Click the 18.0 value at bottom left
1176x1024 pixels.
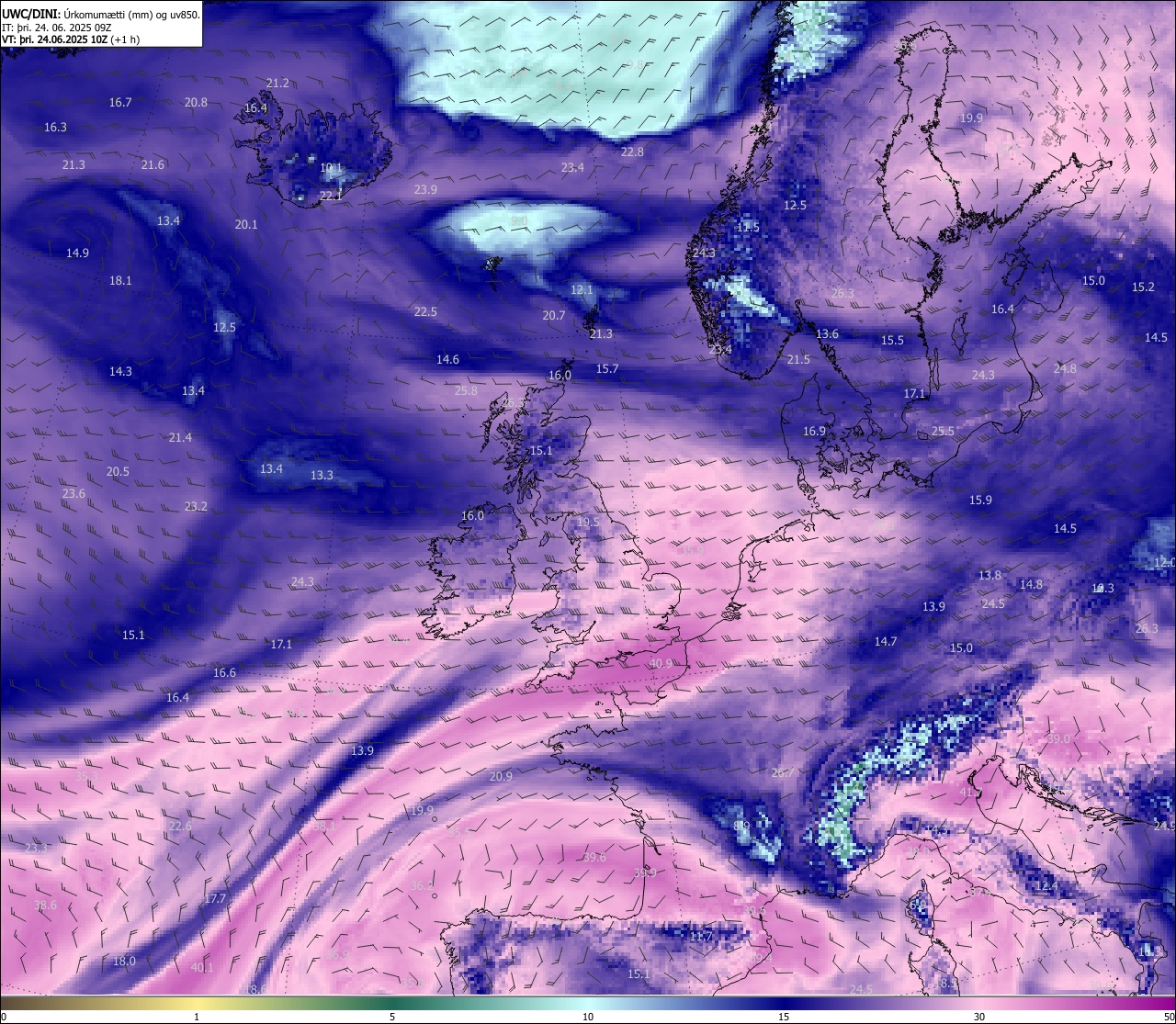pyautogui.click(x=124, y=961)
